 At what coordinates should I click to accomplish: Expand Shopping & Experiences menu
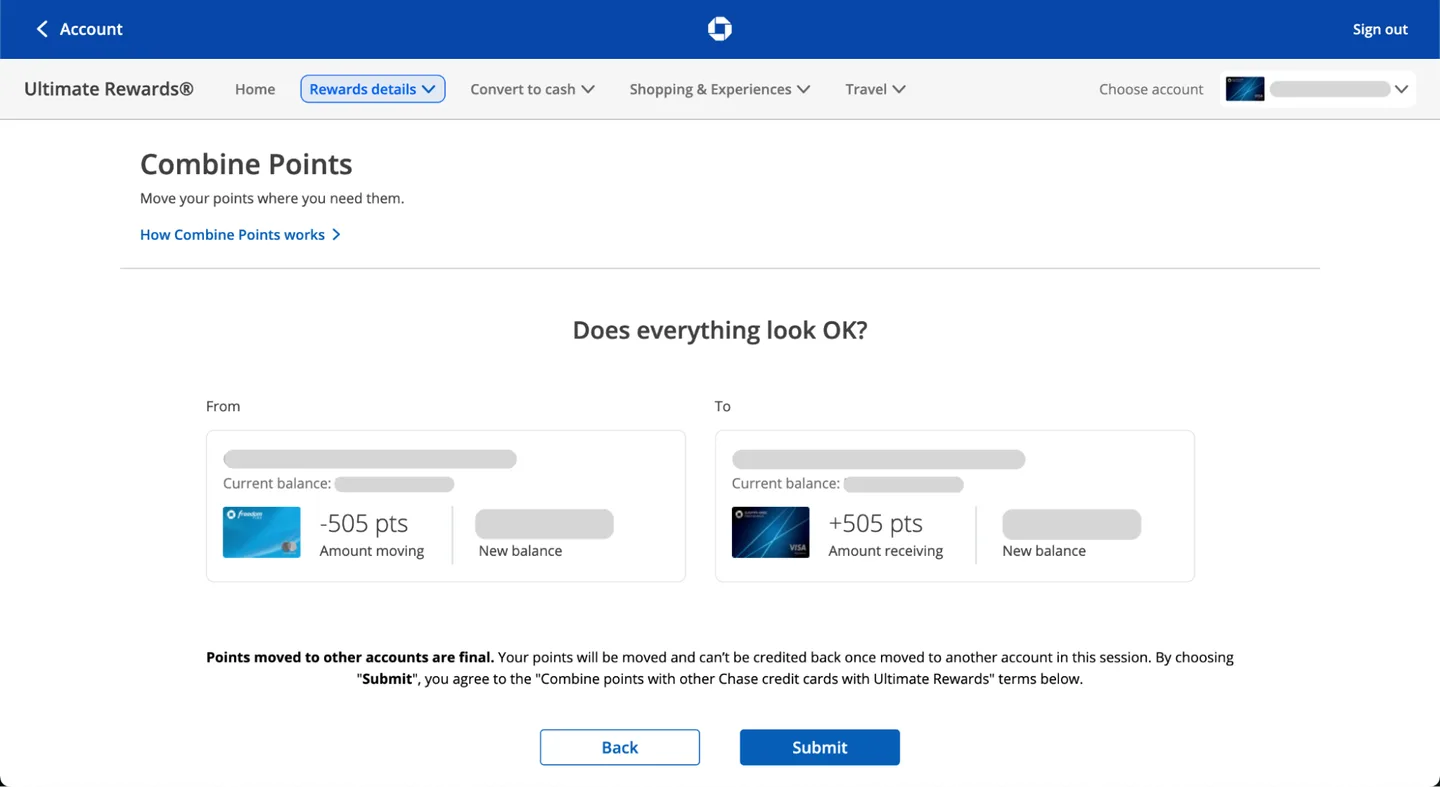tap(719, 89)
